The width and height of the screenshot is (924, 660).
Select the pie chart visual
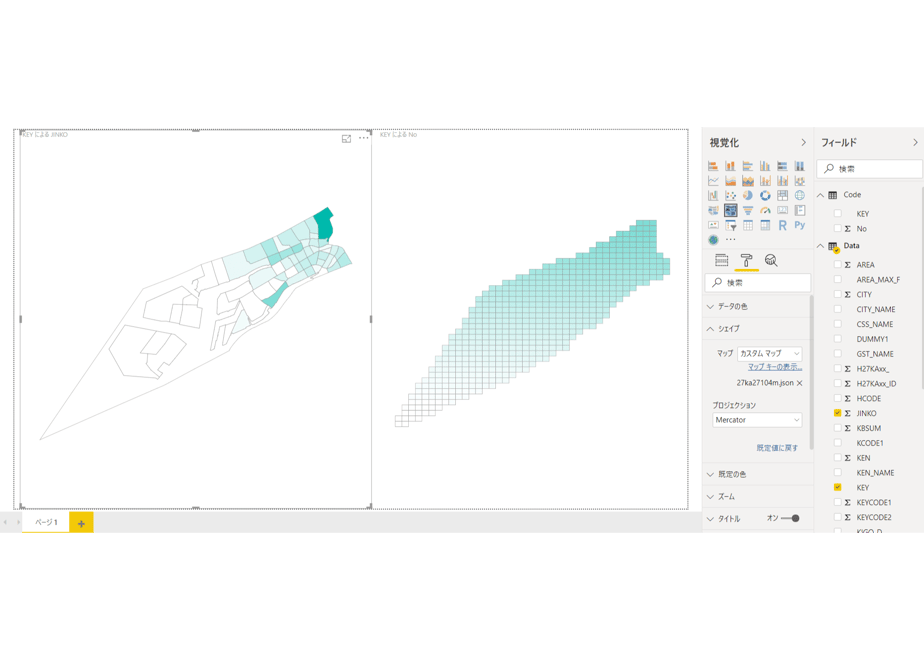[x=748, y=195]
